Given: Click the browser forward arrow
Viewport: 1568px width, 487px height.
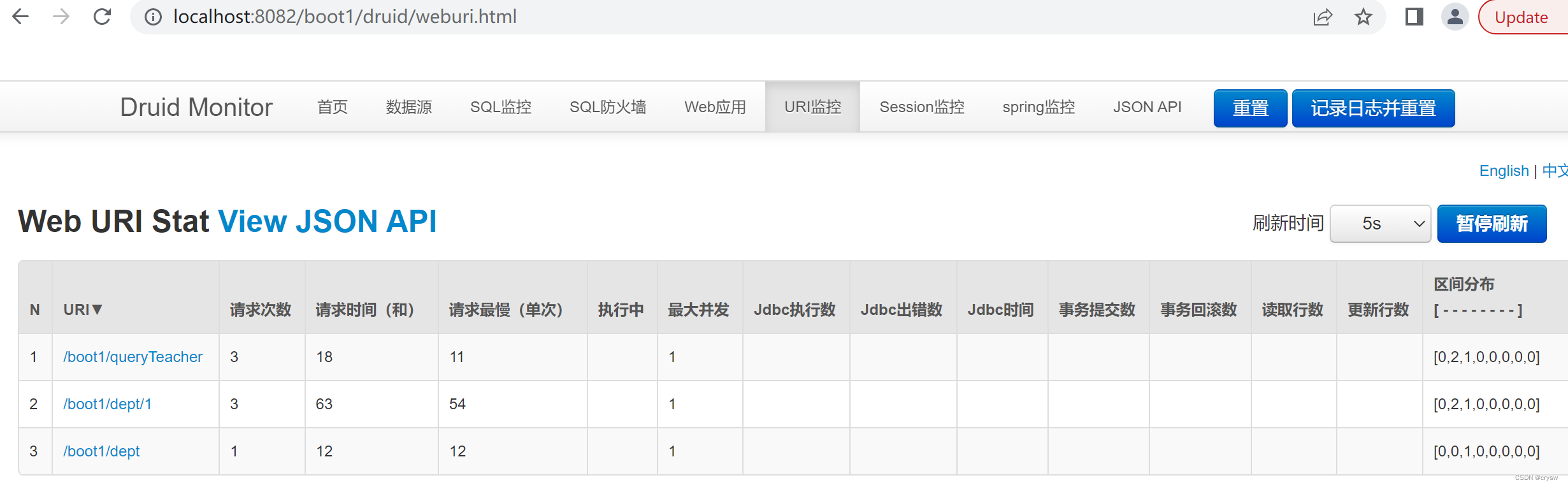Looking at the screenshot, I should coord(61,17).
